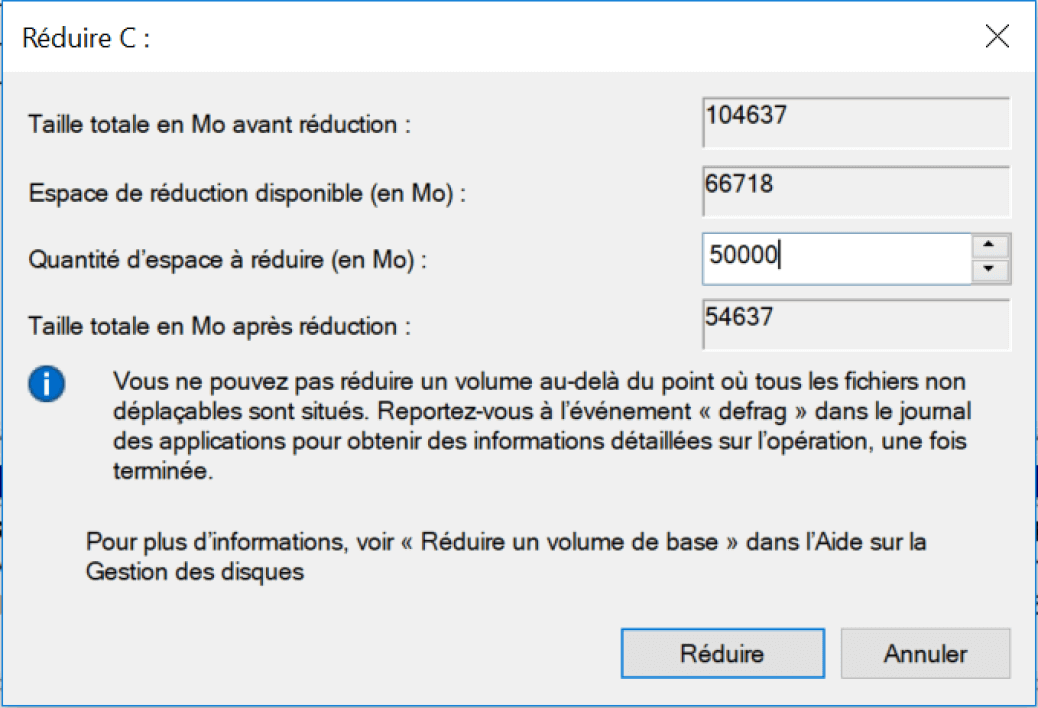Click the blue information icon

click(47, 385)
